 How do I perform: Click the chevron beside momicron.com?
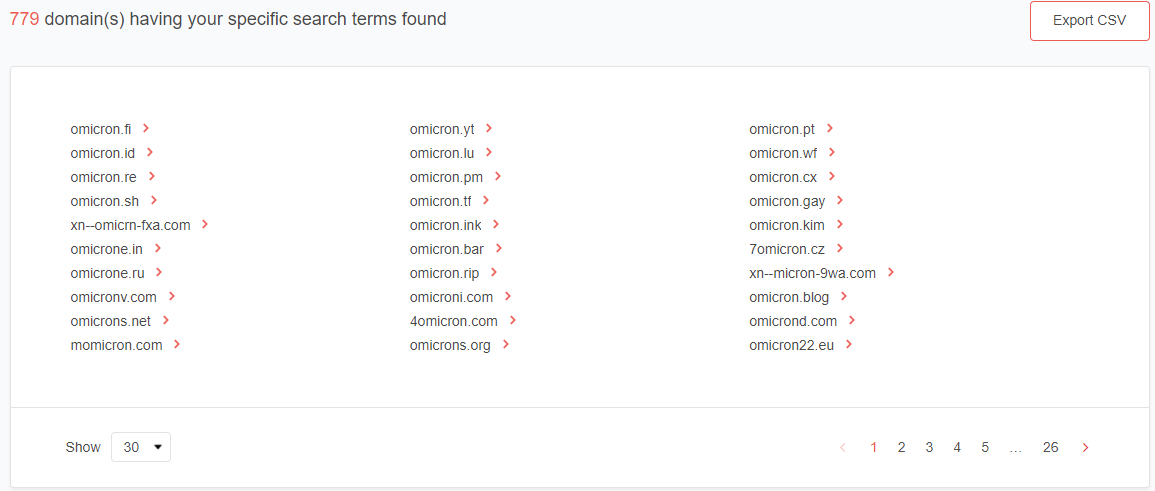177,344
